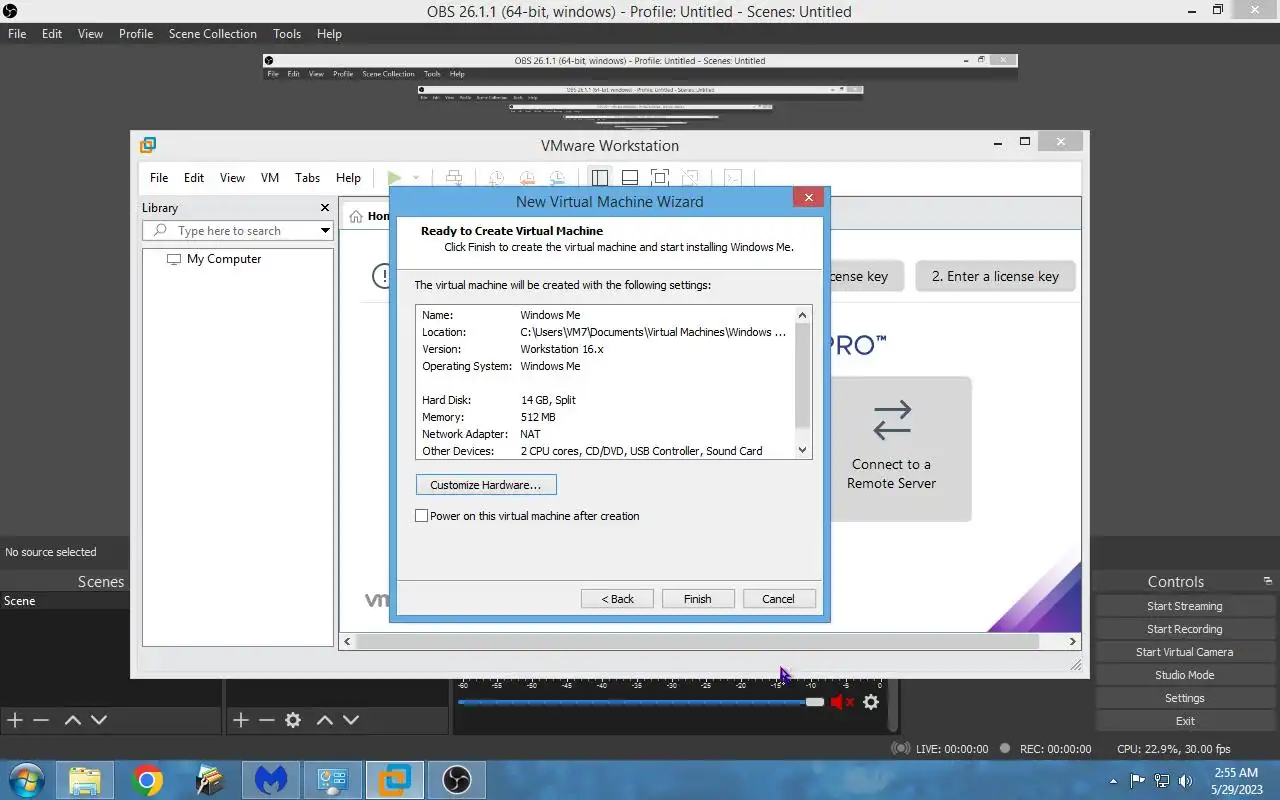
Task: Show hidden system tray icons arrow
Action: tap(1114, 781)
